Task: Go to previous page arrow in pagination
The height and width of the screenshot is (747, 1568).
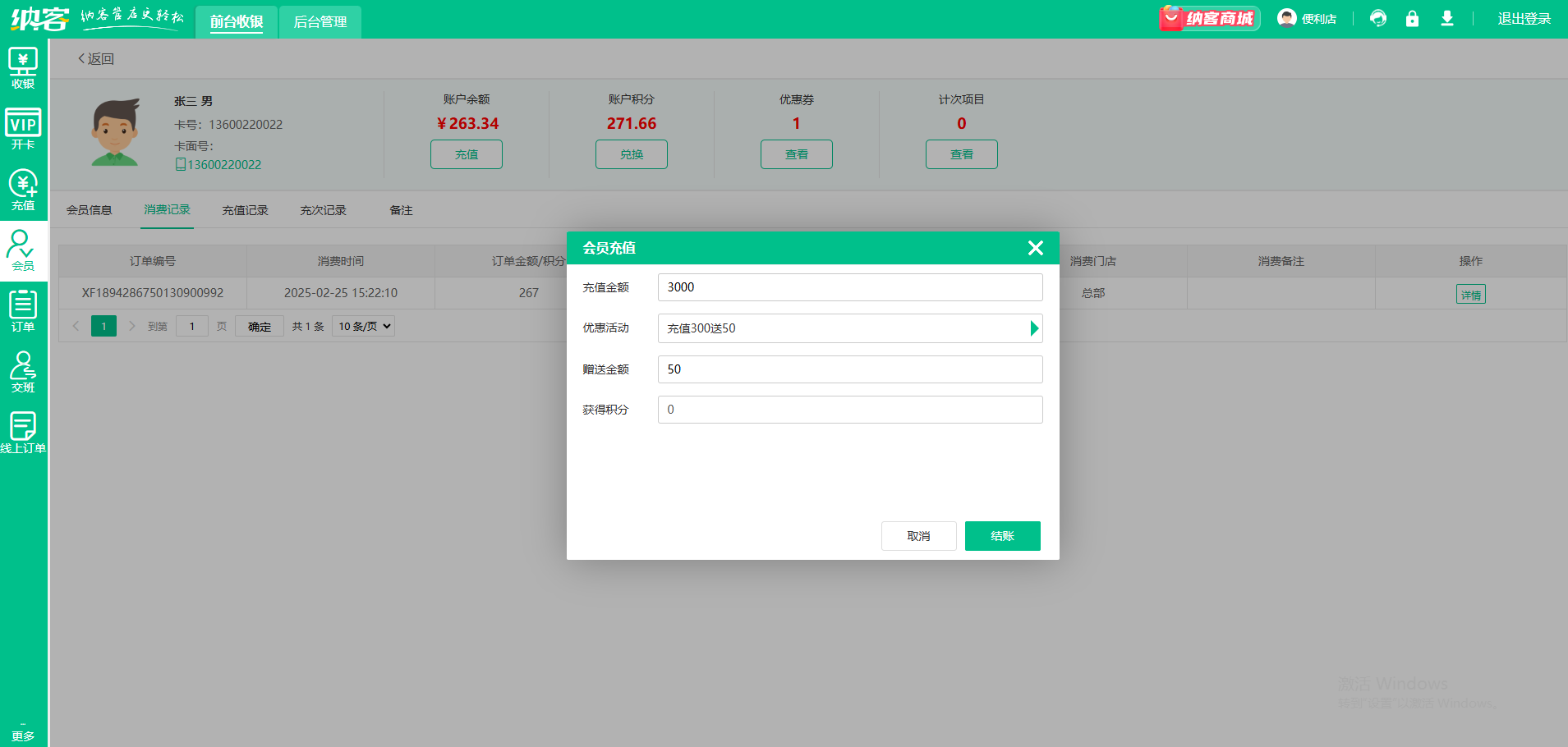Action: tap(76, 326)
